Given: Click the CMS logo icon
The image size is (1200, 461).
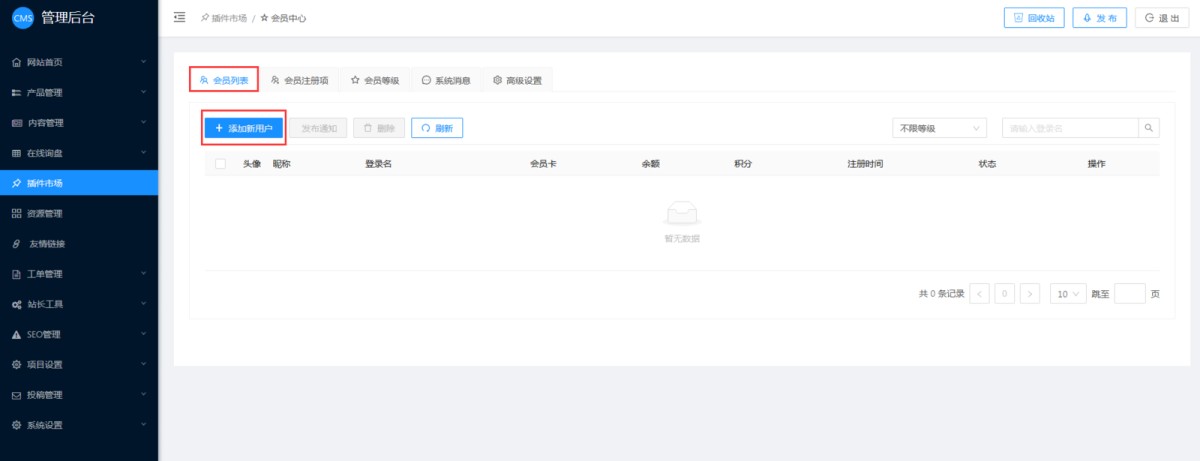Looking at the screenshot, I should (22, 17).
